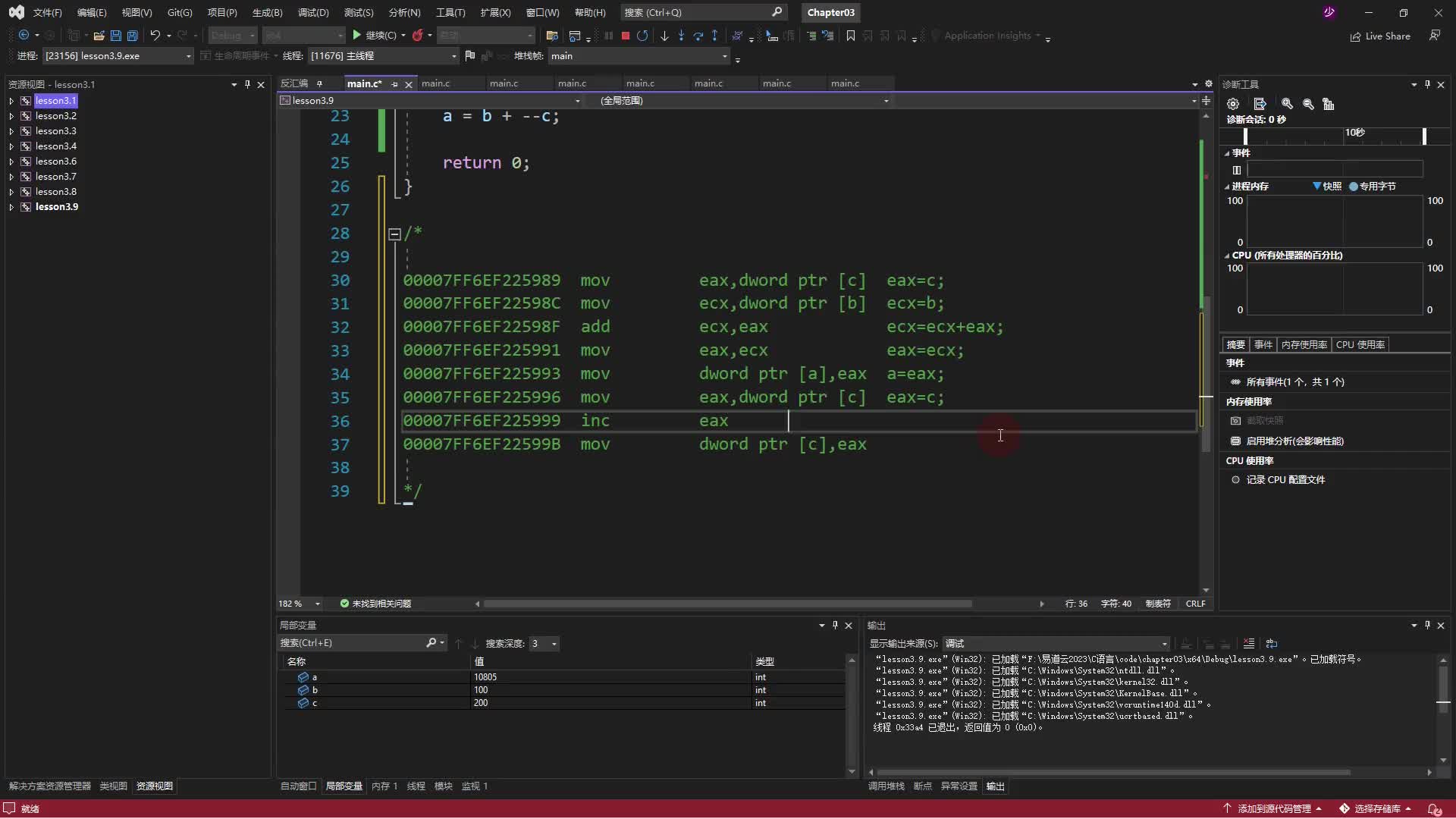Image resolution: width=1456 pixels, height=819 pixels.
Task: Click the Live Share button
Action: [1380, 36]
